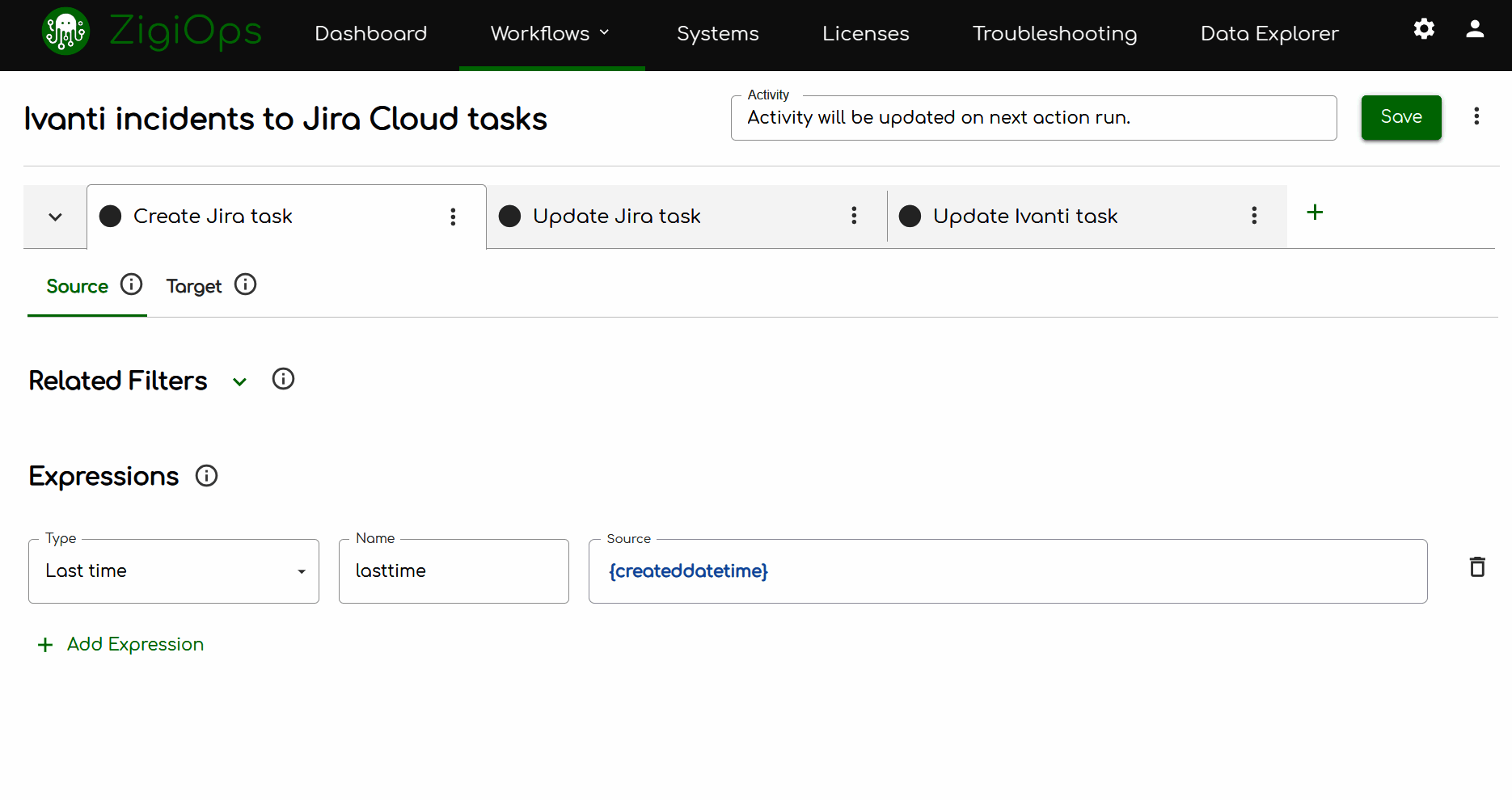1512x800 pixels.
Task: Toggle the Update Ivanti task status circle
Action: [910, 216]
